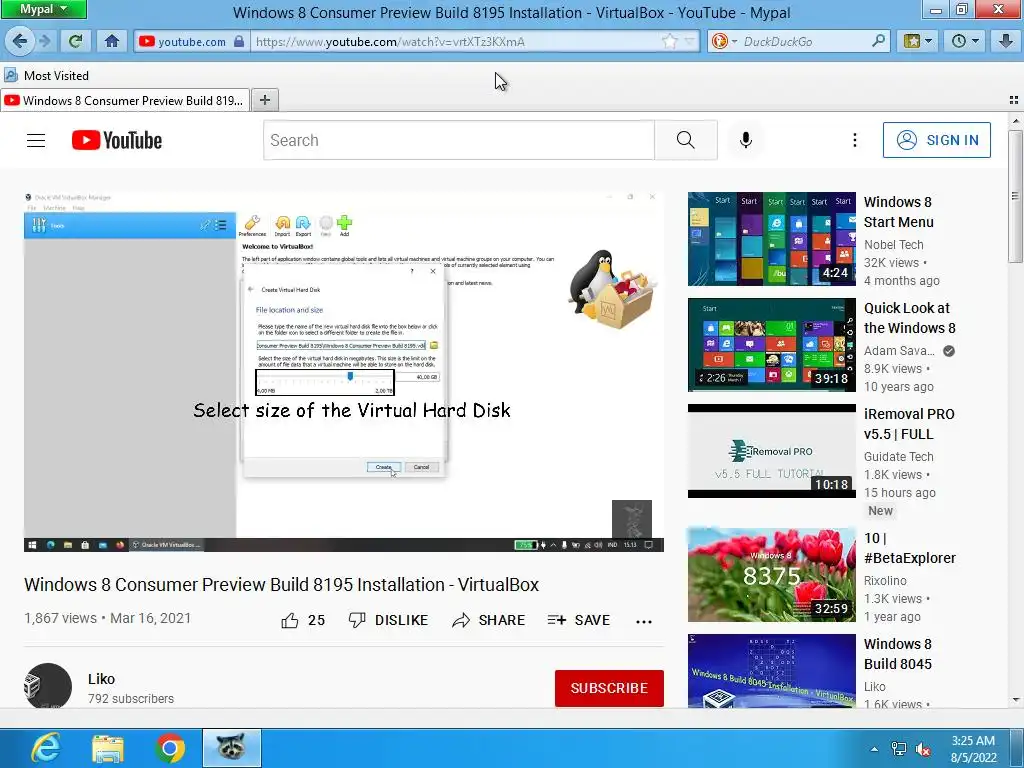Open the URL history dropdown arrow
1024x768 pixels.
pos(689,41)
